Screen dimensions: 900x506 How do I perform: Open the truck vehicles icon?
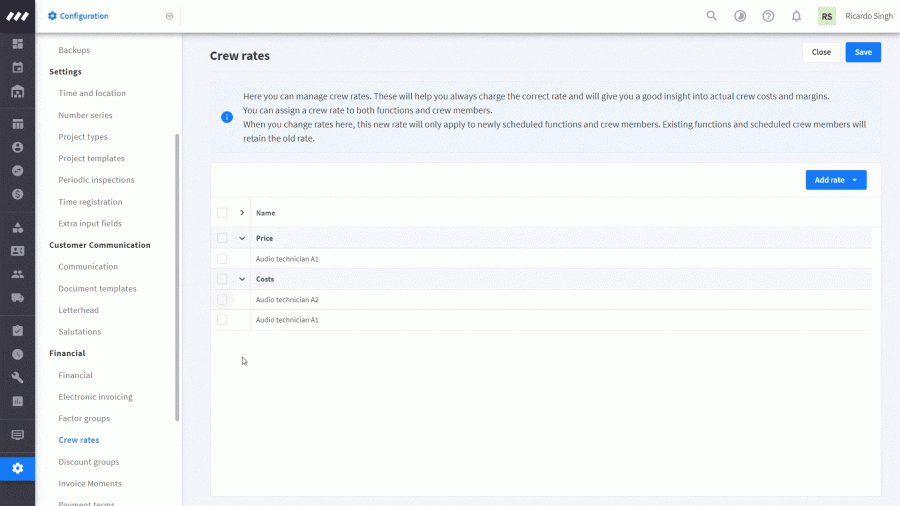18,298
